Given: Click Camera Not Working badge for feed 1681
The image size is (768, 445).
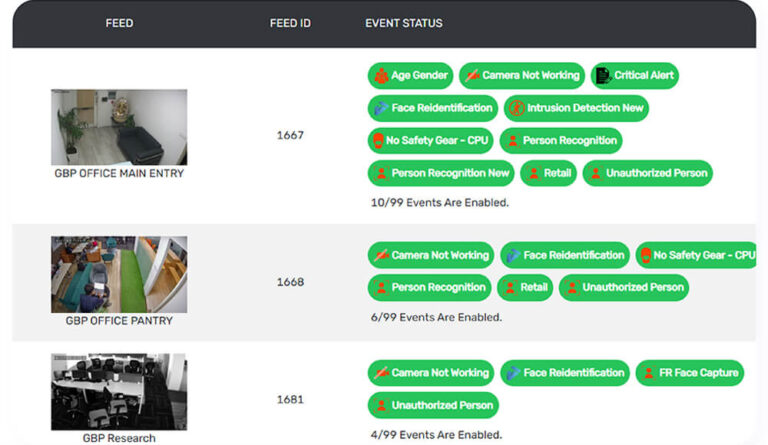Looking at the screenshot, I should click(x=431, y=373).
